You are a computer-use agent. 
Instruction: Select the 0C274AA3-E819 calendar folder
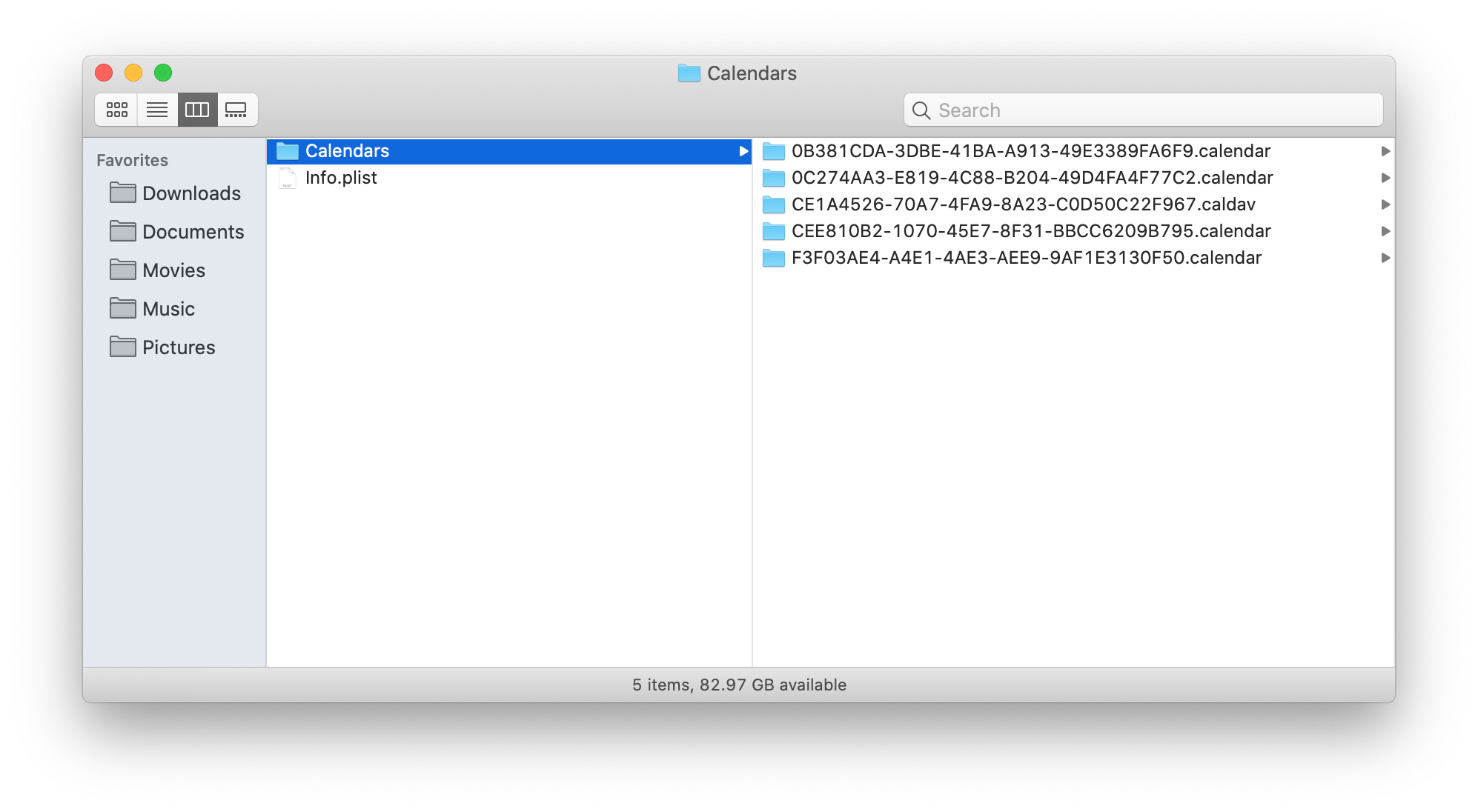coord(1073,178)
